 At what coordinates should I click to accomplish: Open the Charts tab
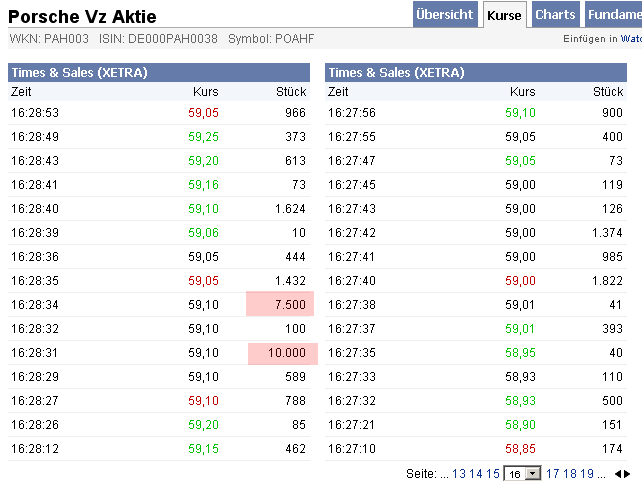click(x=555, y=15)
